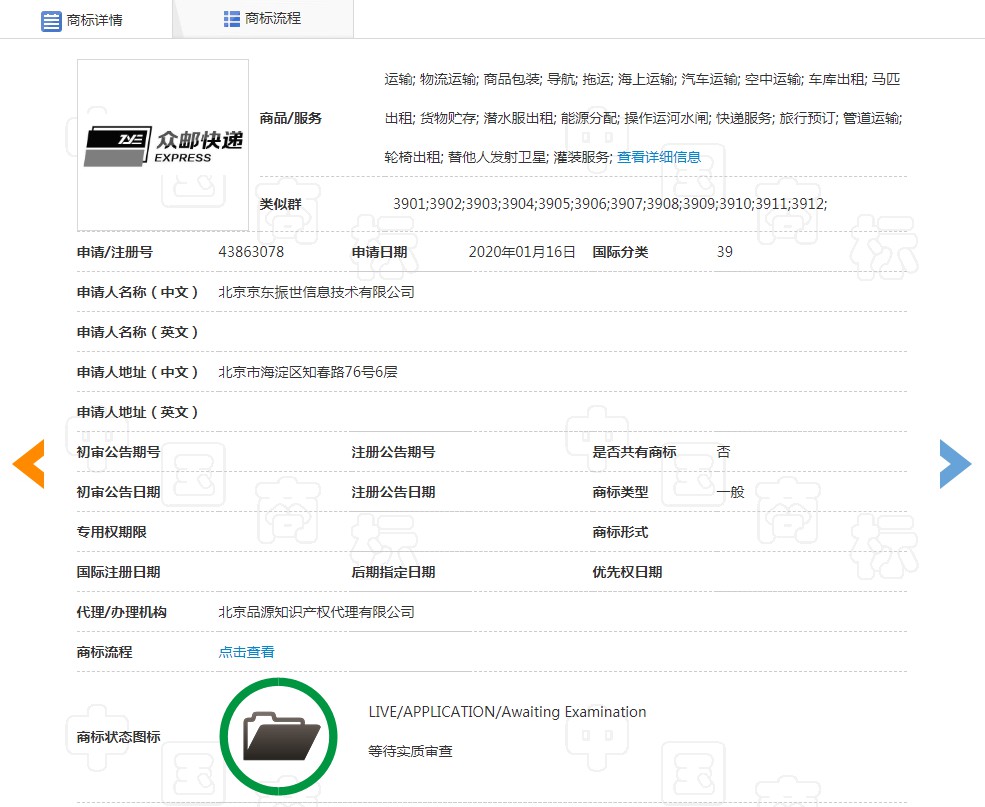
Task: Click the orange left arrow for previous record
Action: 29,463
